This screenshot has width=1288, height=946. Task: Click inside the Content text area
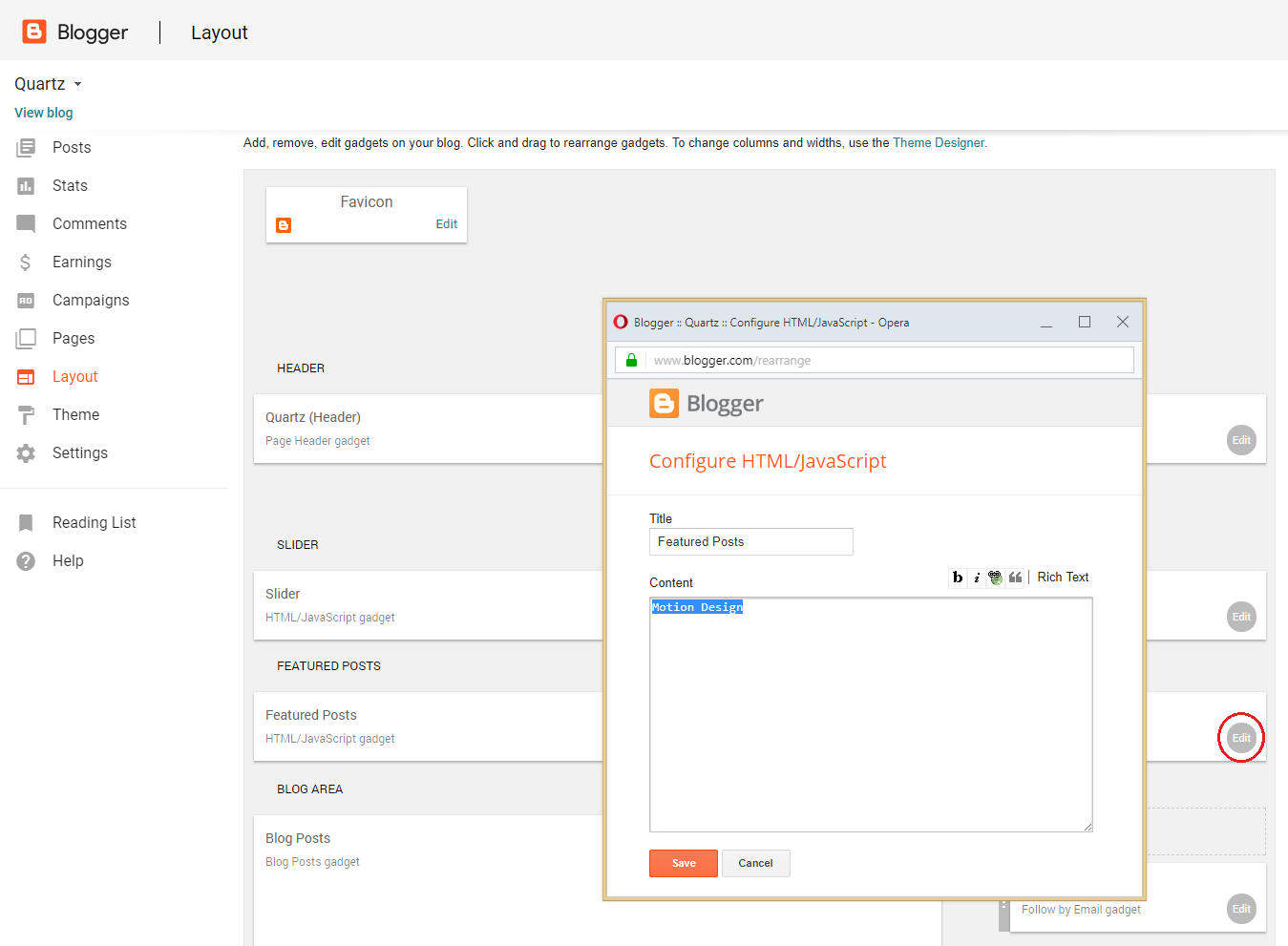tap(871, 715)
